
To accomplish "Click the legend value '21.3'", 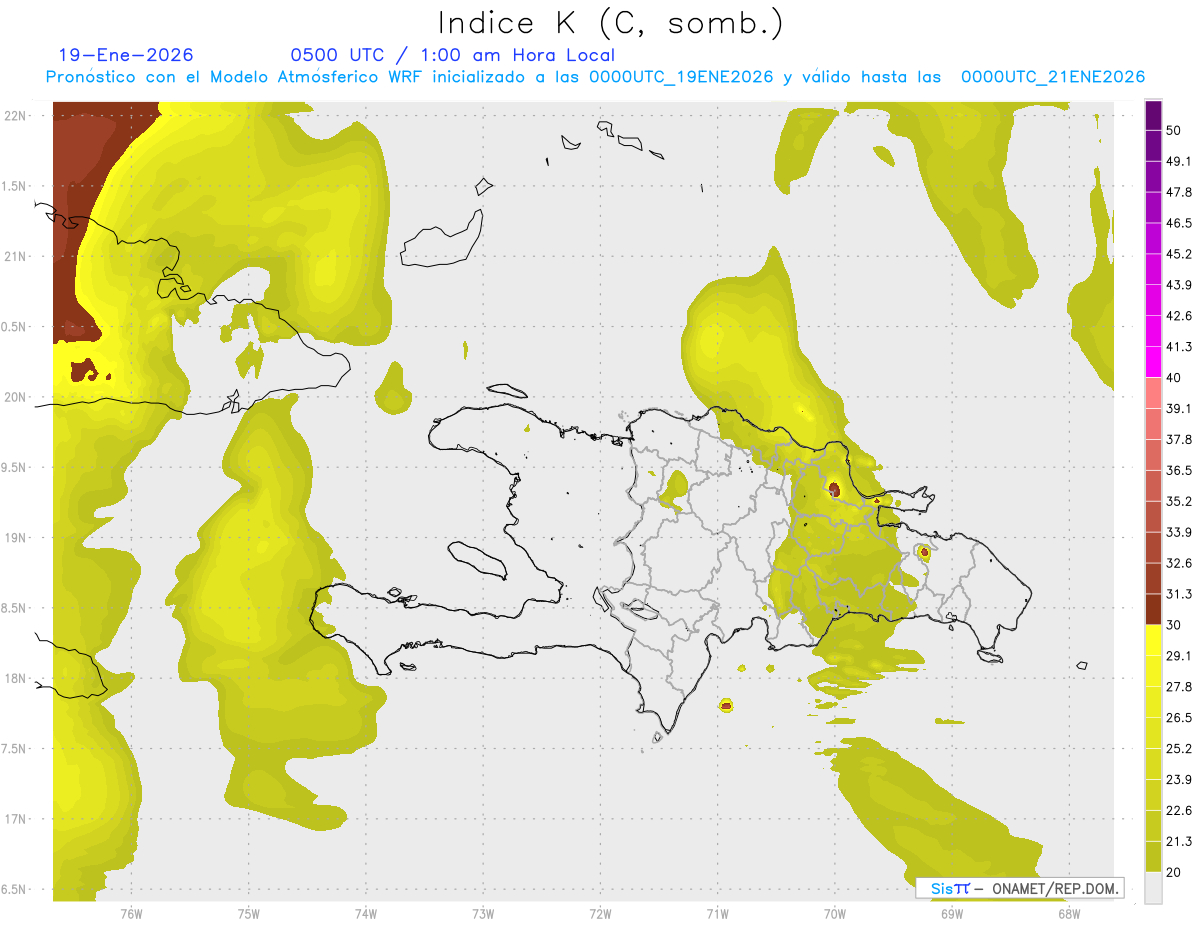I will [x=1179, y=841].
